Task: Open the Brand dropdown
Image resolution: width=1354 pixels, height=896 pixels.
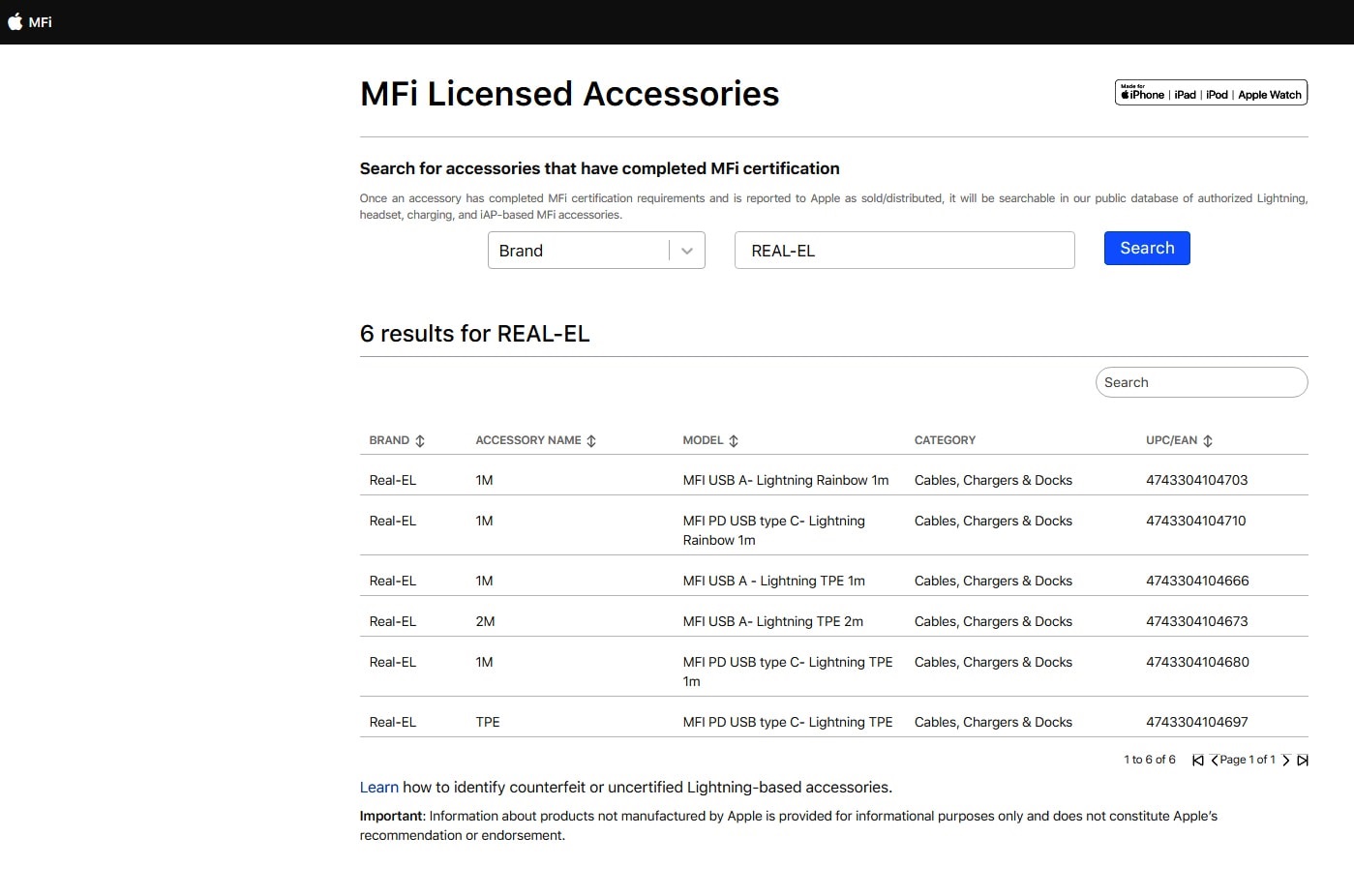Action: tap(581, 250)
